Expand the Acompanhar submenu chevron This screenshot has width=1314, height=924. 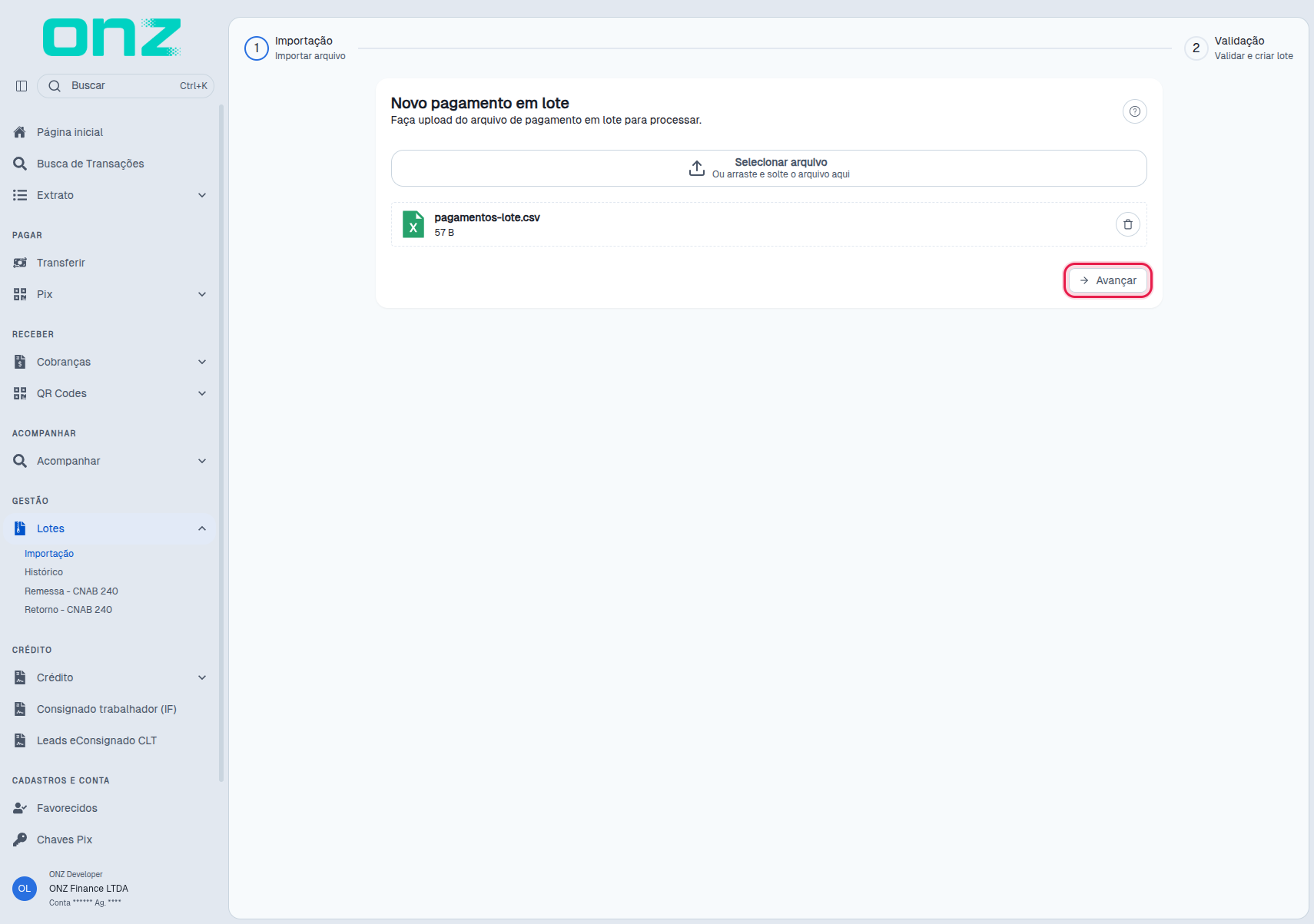[x=202, y=461]
